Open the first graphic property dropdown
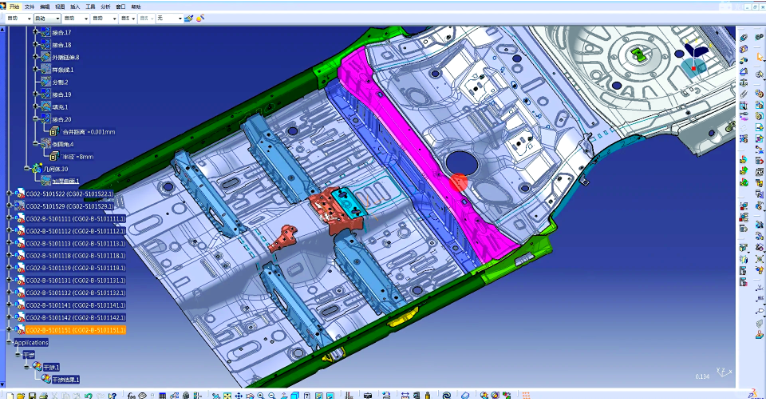Image resolution: width=766 pixels, height=399 pixels. pos(19,18)
